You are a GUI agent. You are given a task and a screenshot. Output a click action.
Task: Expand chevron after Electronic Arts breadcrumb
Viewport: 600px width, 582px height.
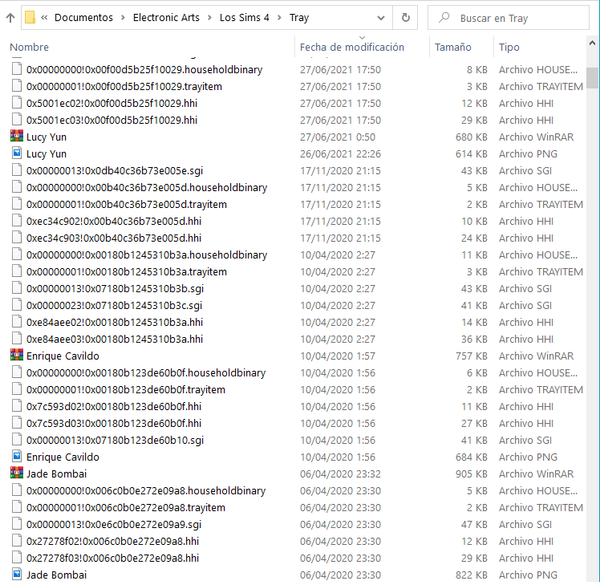[209, 18]
